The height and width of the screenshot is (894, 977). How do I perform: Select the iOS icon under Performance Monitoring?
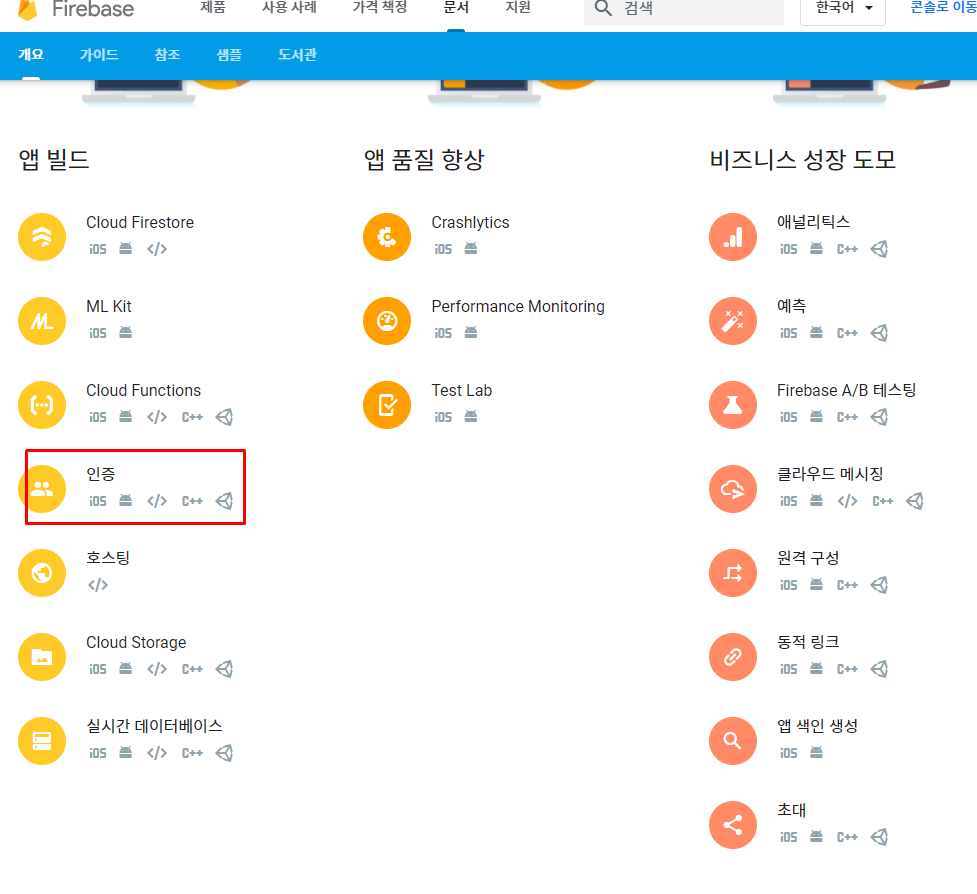443,333
